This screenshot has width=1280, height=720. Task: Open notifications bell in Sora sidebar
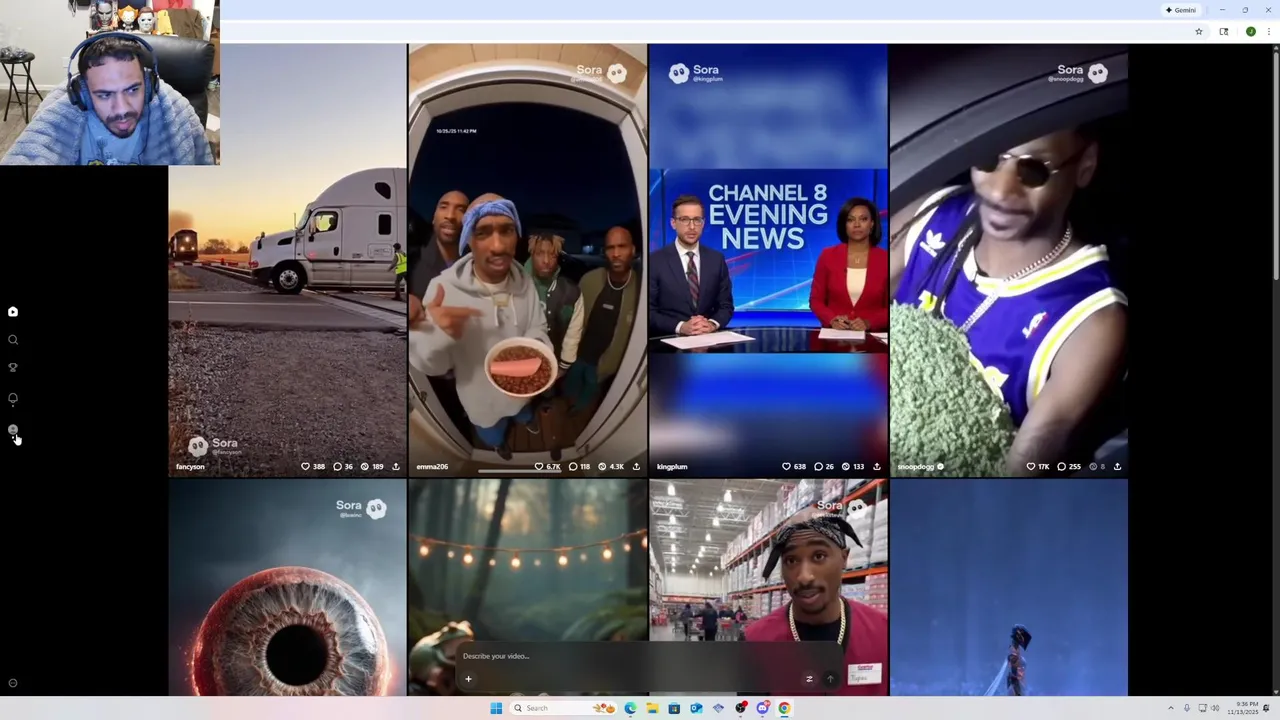[13, 398]
